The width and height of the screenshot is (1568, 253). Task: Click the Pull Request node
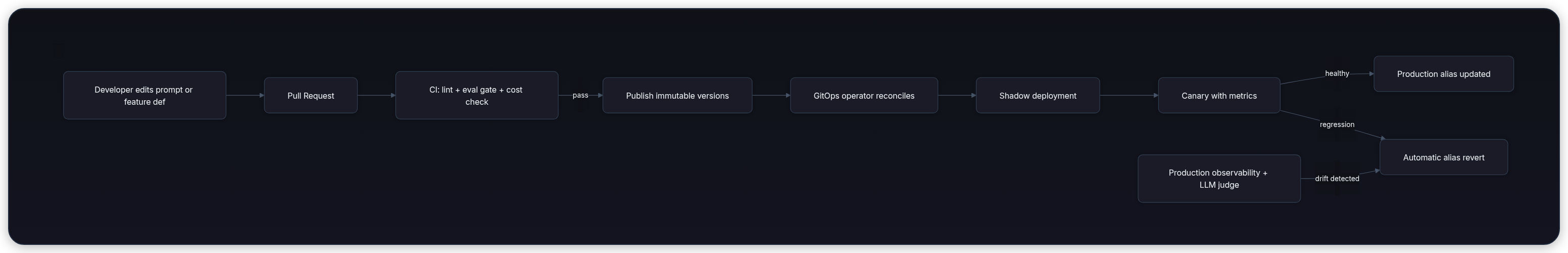coord(311,95)
